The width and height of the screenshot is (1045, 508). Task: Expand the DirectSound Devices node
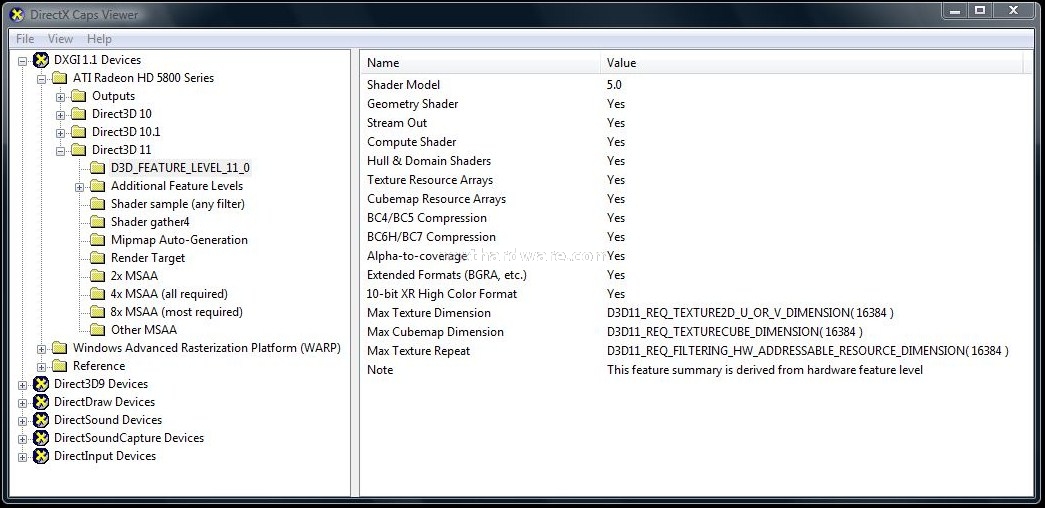tap(23, 421)
